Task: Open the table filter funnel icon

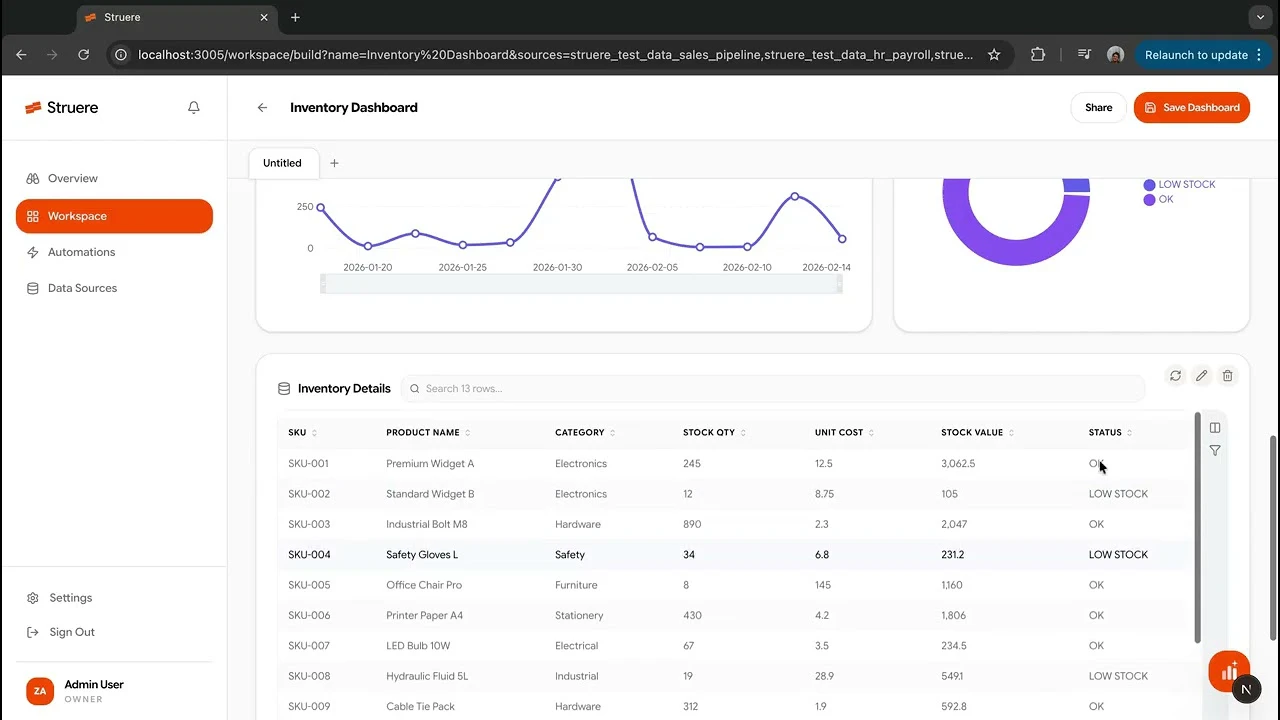Action: pyautogui.click(x=1215, y=451)
